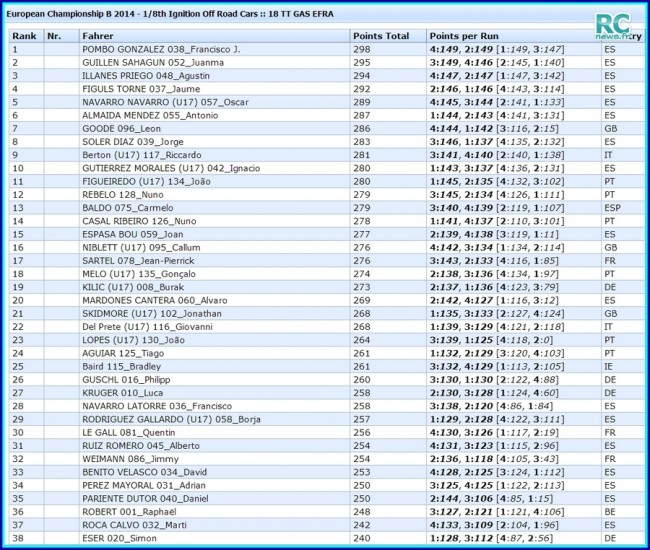Select driver PEREZ MAYORAL 031_Adrian

[x=144, y=486]
